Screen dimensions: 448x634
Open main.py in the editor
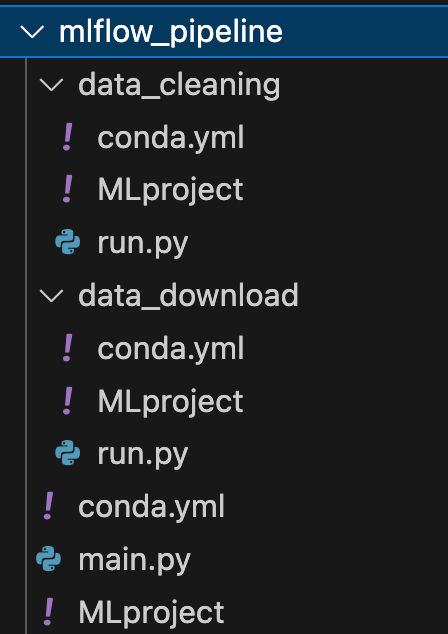134,561
